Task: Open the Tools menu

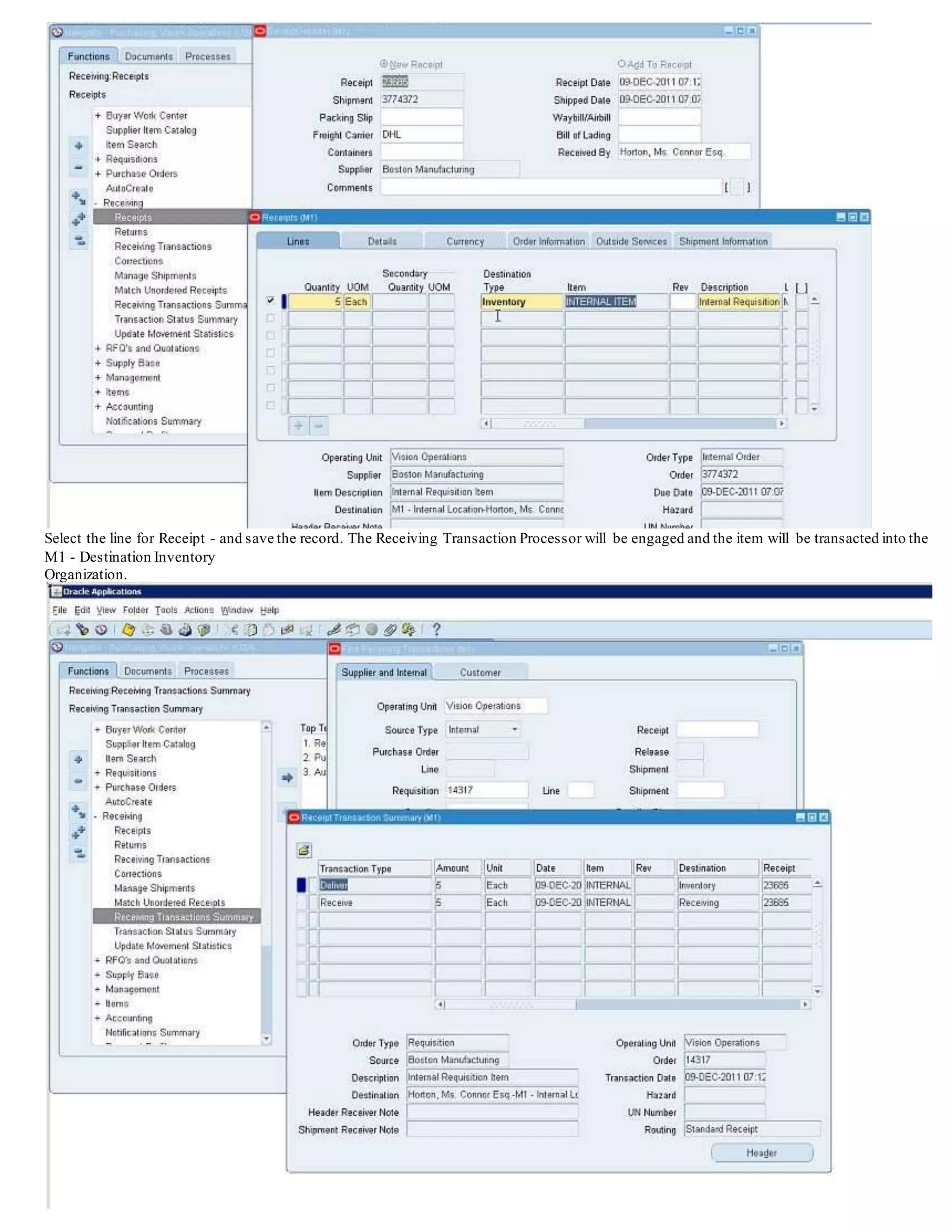Action: pos(166,610)
